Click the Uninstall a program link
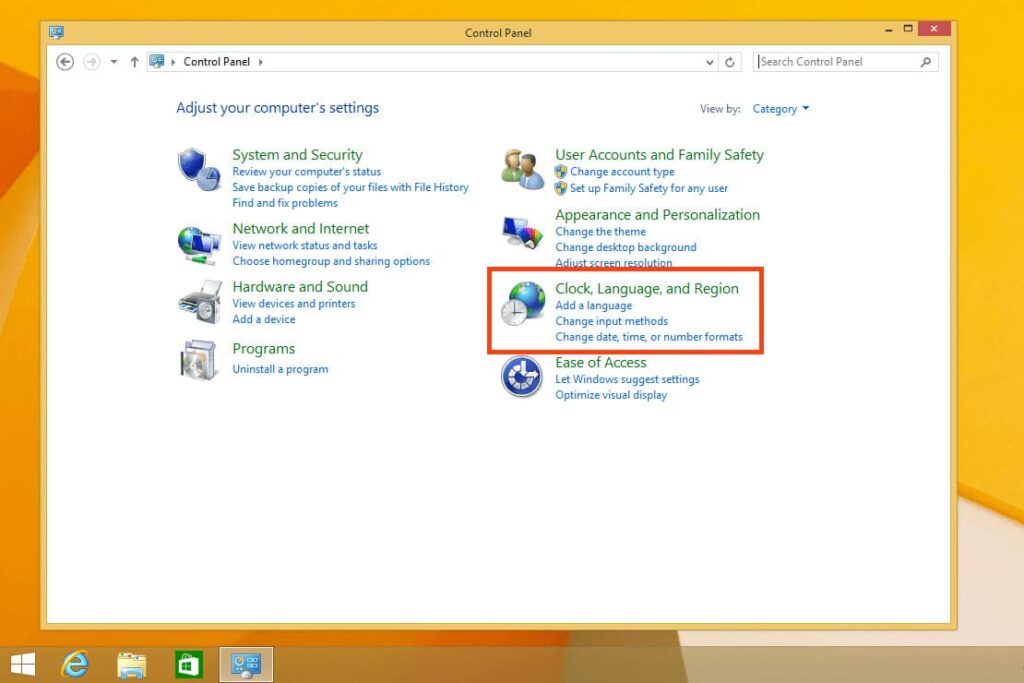Screen dimensions: 1024x683 (x=280, y=369)
